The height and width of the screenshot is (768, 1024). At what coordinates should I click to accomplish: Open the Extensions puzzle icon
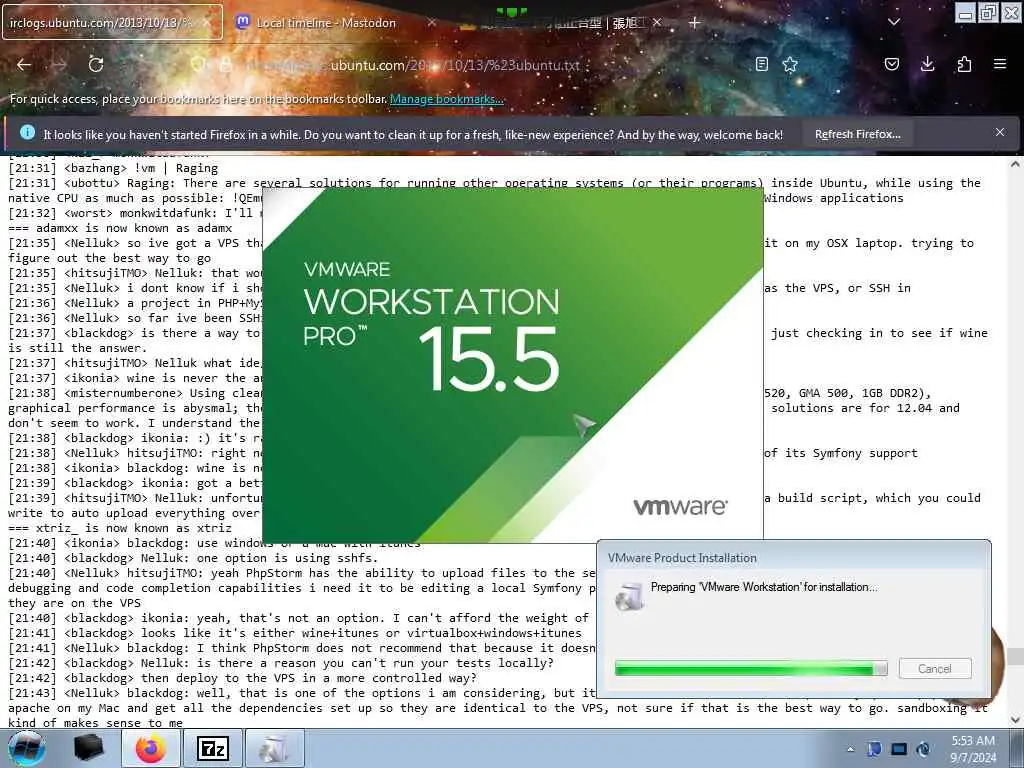pyautogui.click(x=964, y=64)
